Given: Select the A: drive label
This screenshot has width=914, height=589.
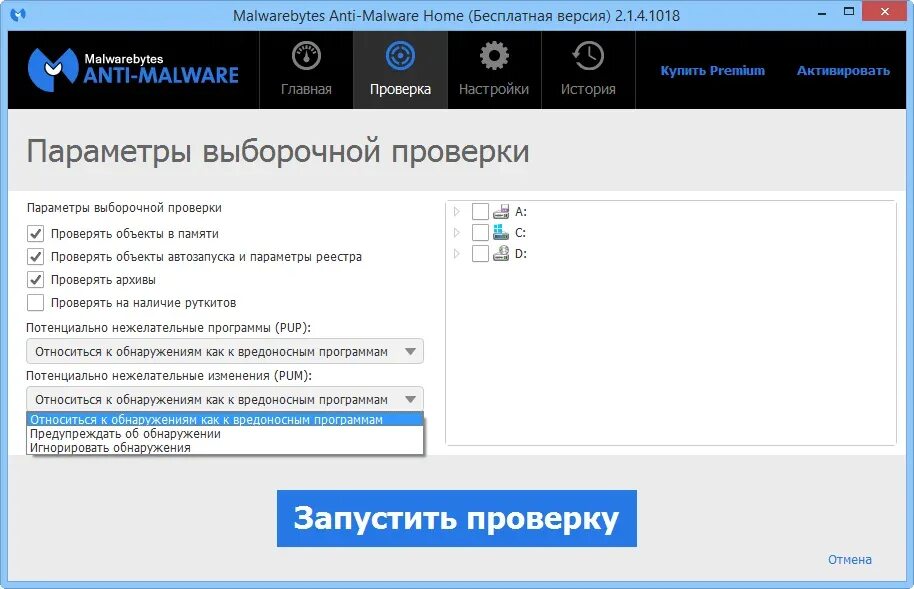Looking at the screenshot, I should coord(521,212).
